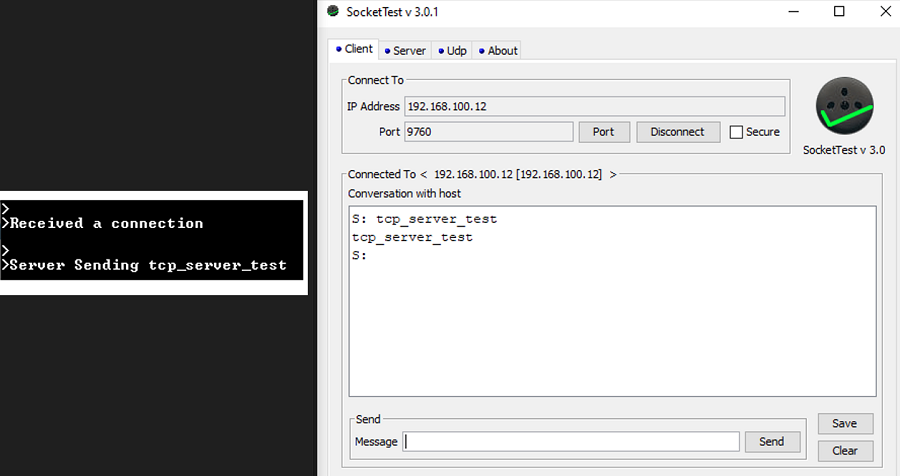Click the SocketTest title bar app icon
This screenshot has height=476, width=900.
pos(333,11)
